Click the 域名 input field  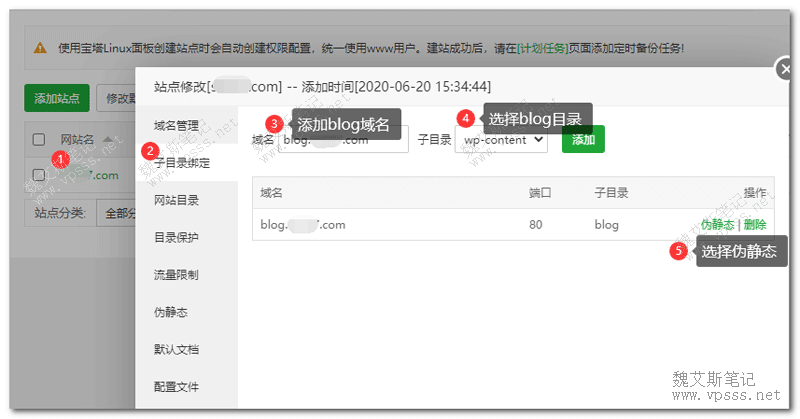click(343, 139)
